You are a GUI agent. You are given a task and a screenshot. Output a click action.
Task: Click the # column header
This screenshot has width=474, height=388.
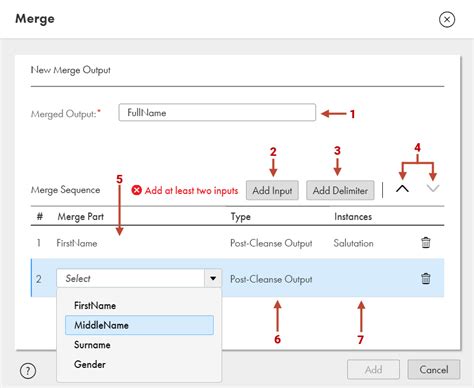(40, 217)
